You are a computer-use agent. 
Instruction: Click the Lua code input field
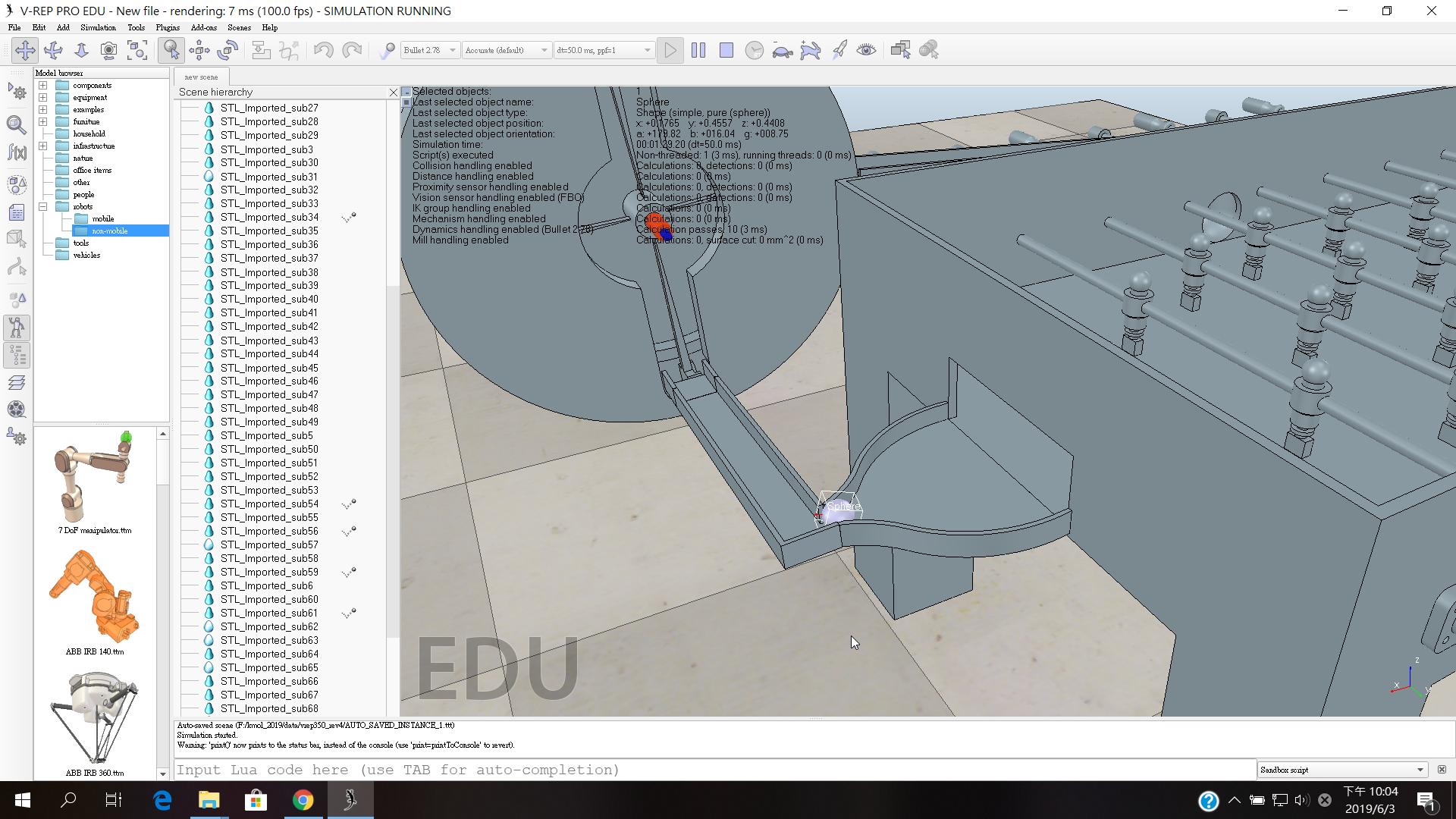[714, 770]
